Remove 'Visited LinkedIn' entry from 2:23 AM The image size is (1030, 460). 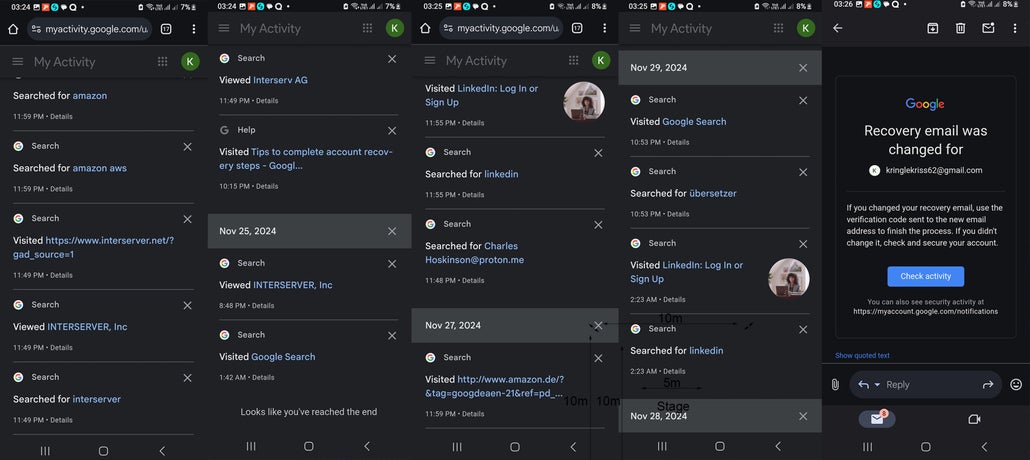coord(803,244)
